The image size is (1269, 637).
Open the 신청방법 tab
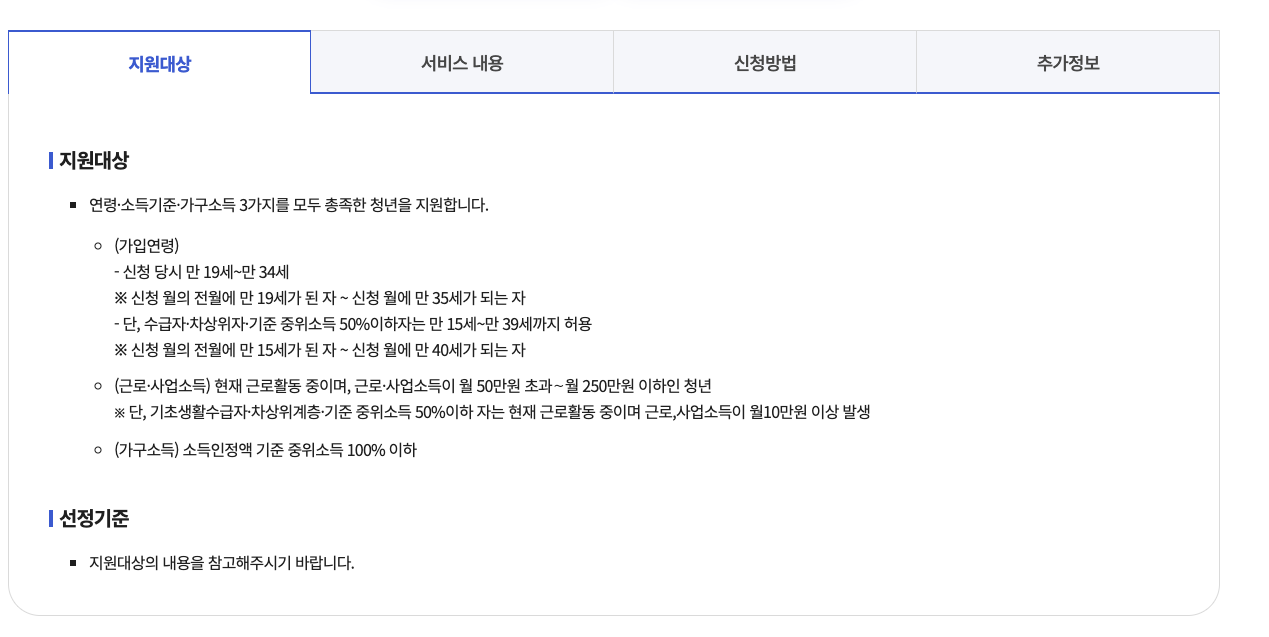click(x=764, y=62)
